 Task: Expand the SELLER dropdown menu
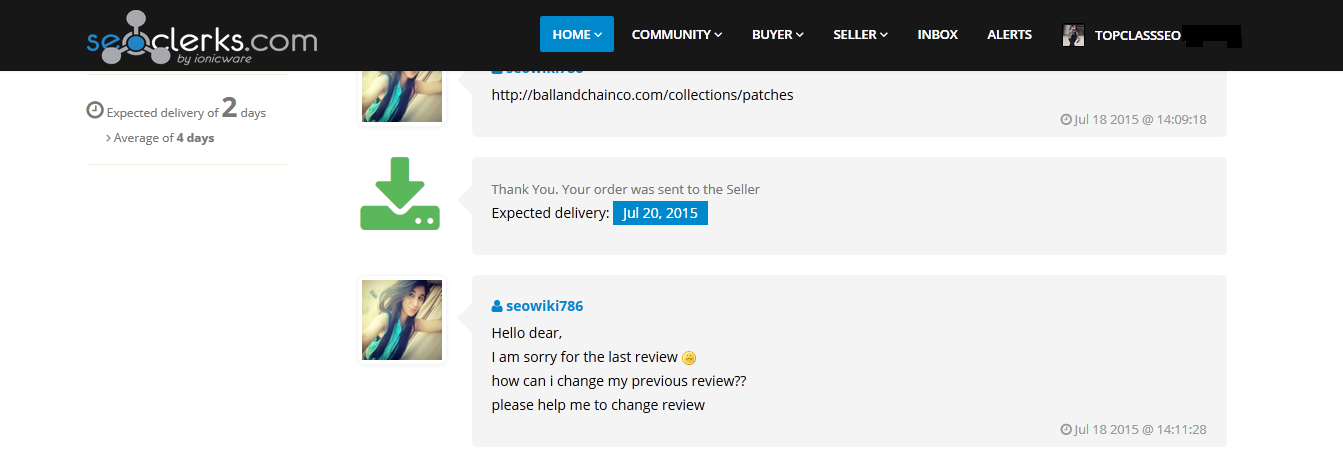[x=860, y=34]
